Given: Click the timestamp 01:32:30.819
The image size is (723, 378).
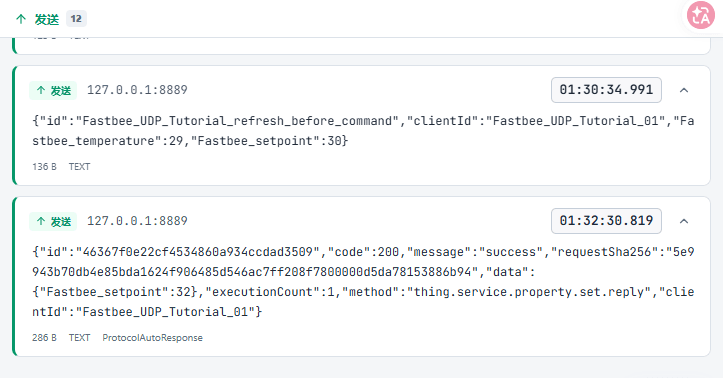Looking at the screenshot, I should [606, 221].
